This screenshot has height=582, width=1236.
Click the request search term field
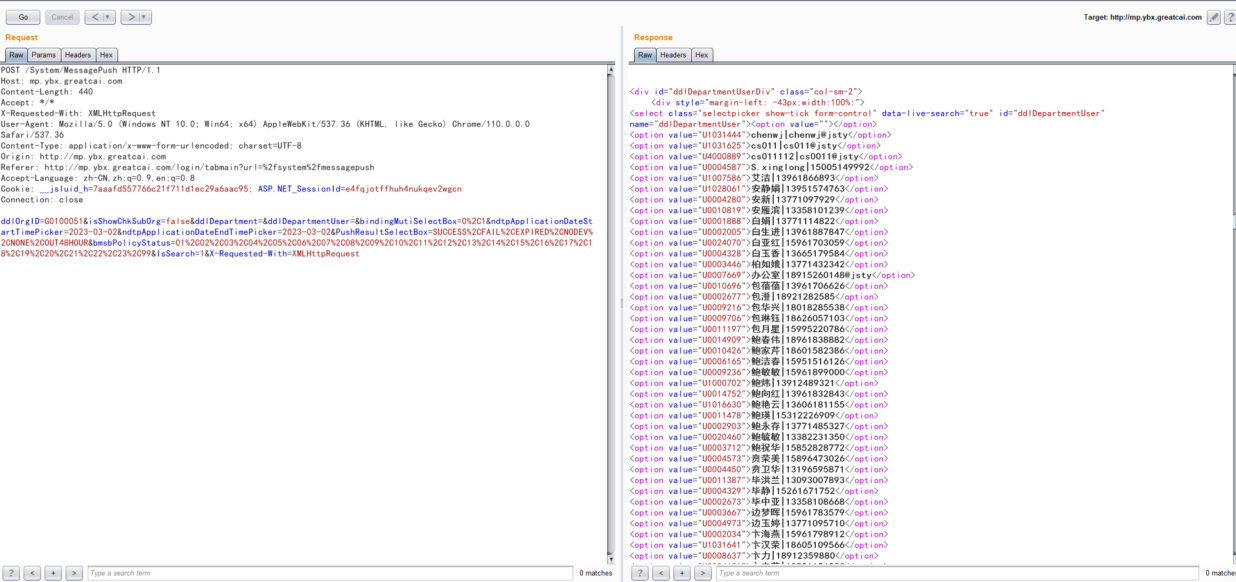(x=330, y=573)
